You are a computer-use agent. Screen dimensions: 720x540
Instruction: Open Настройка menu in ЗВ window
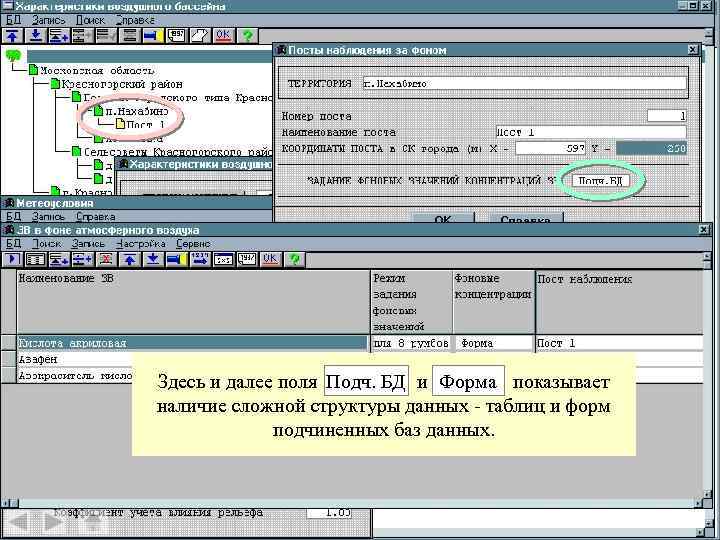pos(141,244)
